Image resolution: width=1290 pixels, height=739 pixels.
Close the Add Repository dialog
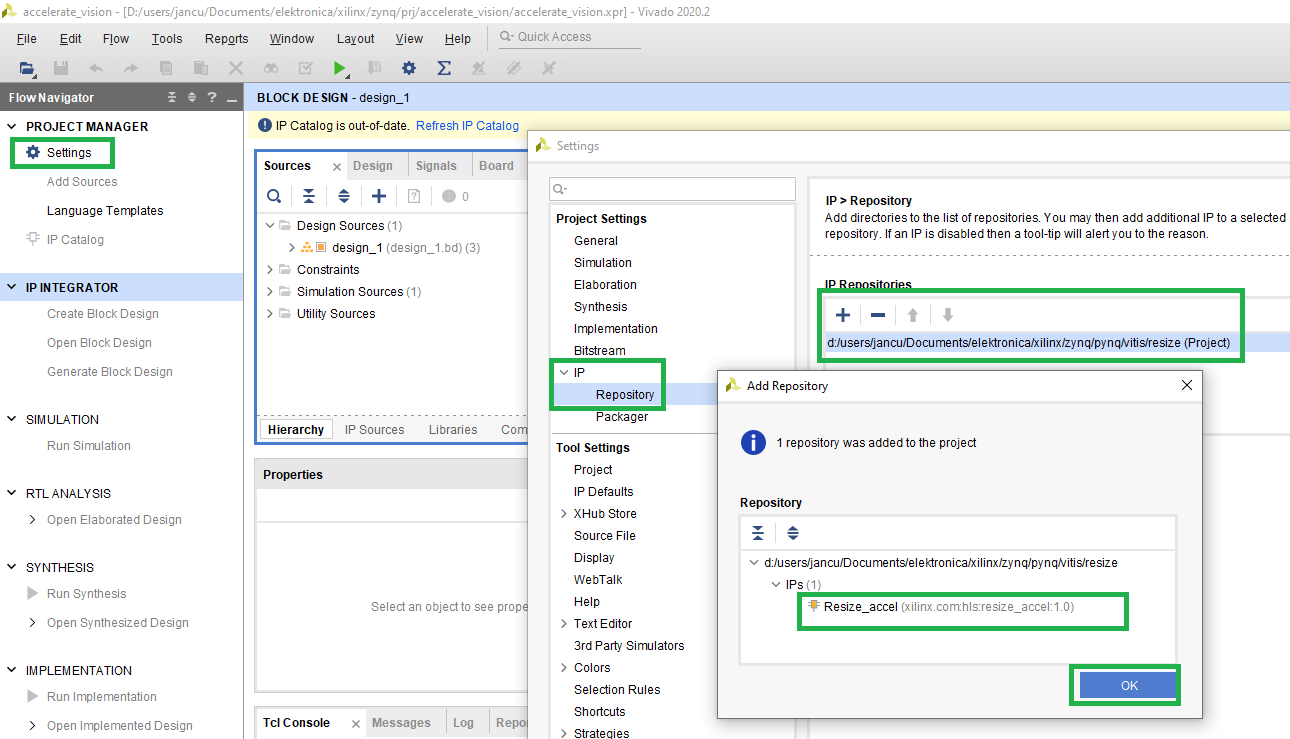click(x=1187, y=385)
